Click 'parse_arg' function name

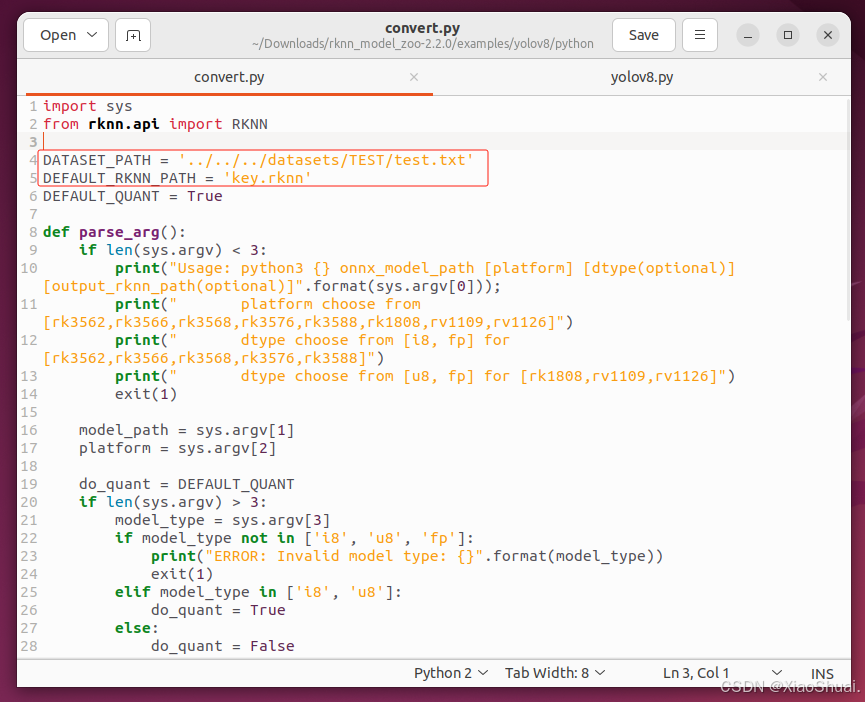119,232
